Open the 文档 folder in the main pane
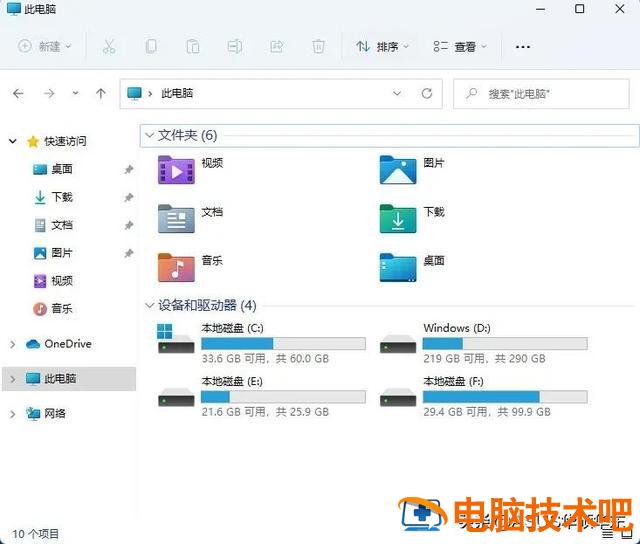This screenshot has height=544, width=640. pos(176,219)
